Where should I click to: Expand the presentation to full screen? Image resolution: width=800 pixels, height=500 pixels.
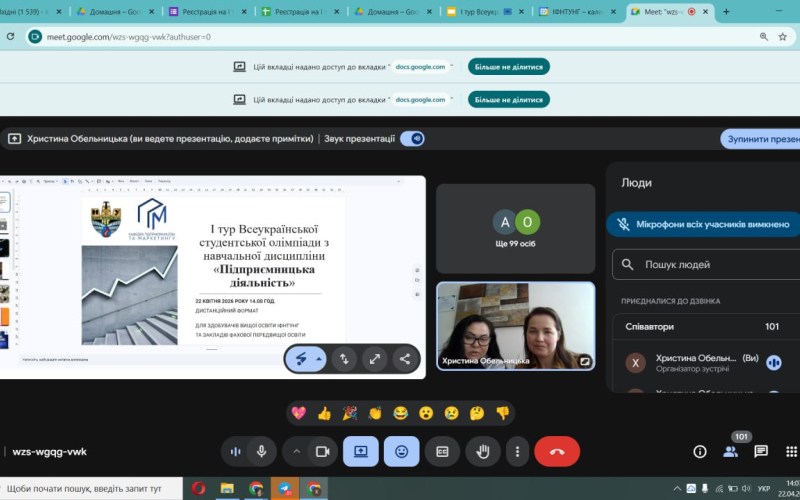tap(374, 359)
